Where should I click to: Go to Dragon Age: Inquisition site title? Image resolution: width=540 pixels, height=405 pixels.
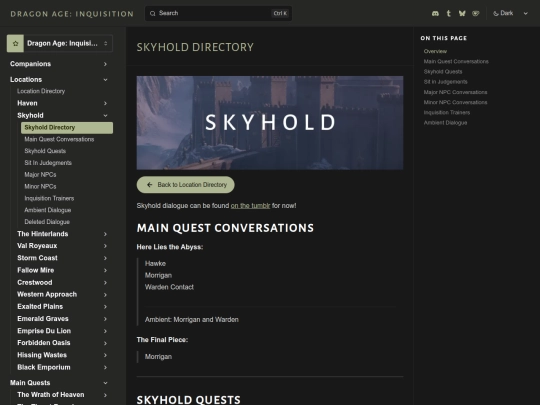pos(72,14)
